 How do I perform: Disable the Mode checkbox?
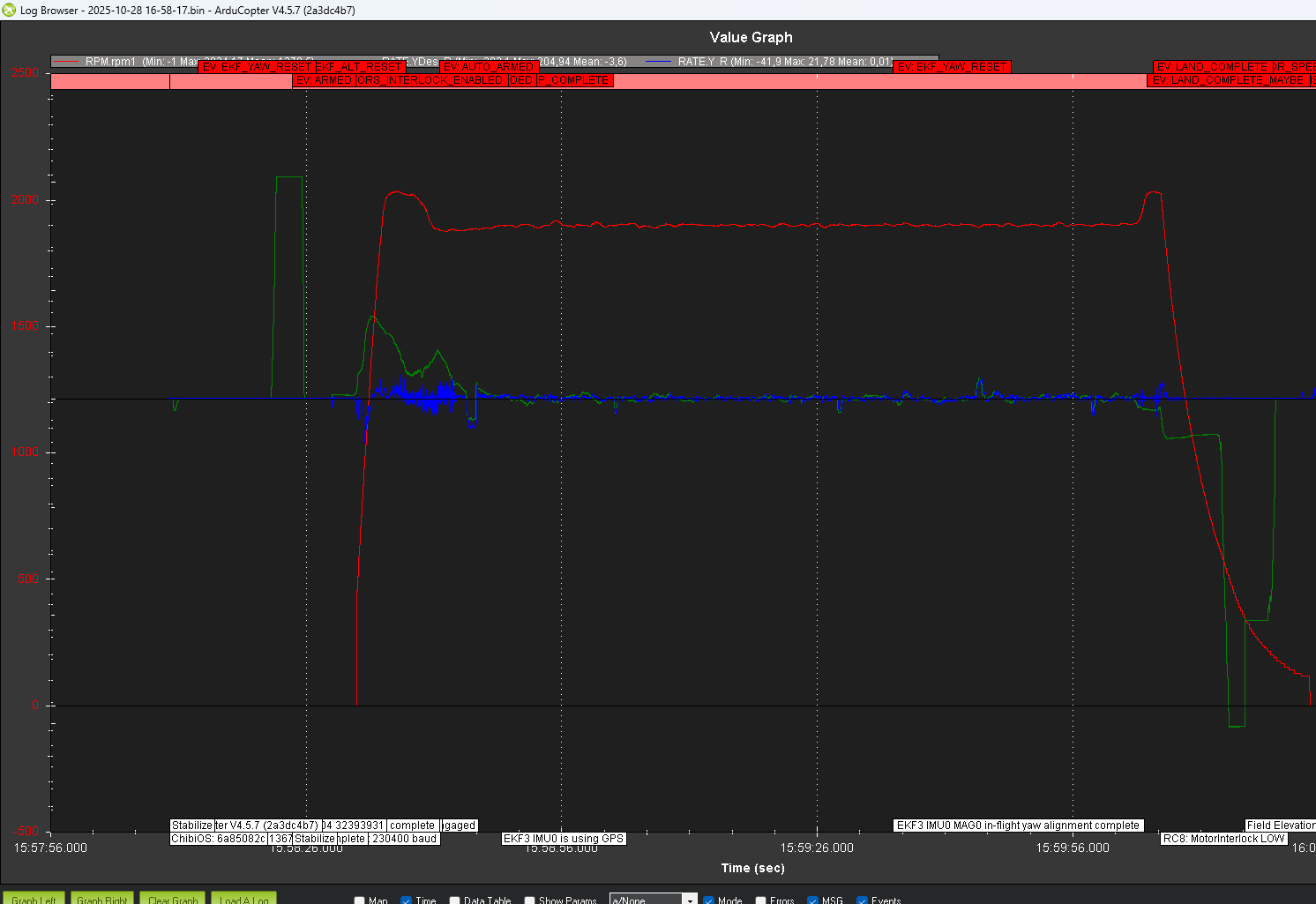coord(709,900)
